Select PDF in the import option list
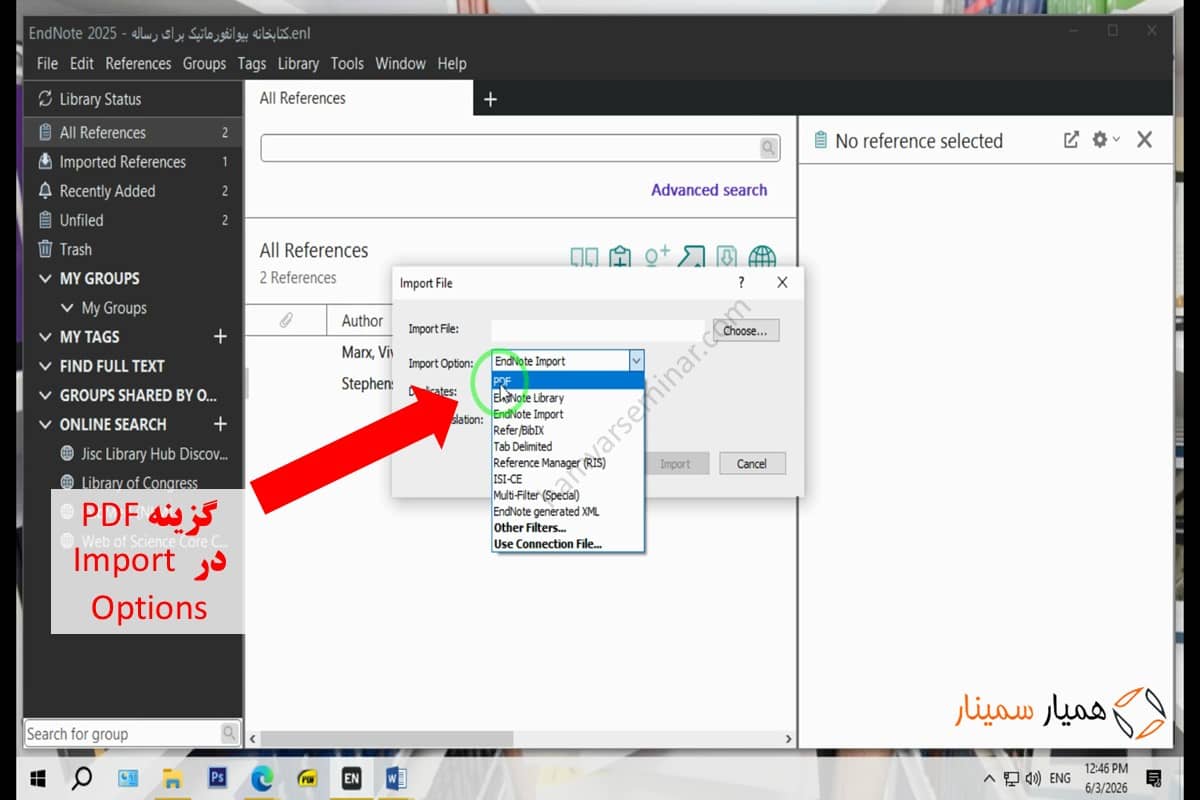Screen dimensions: 1200x800 pos(568,381)
